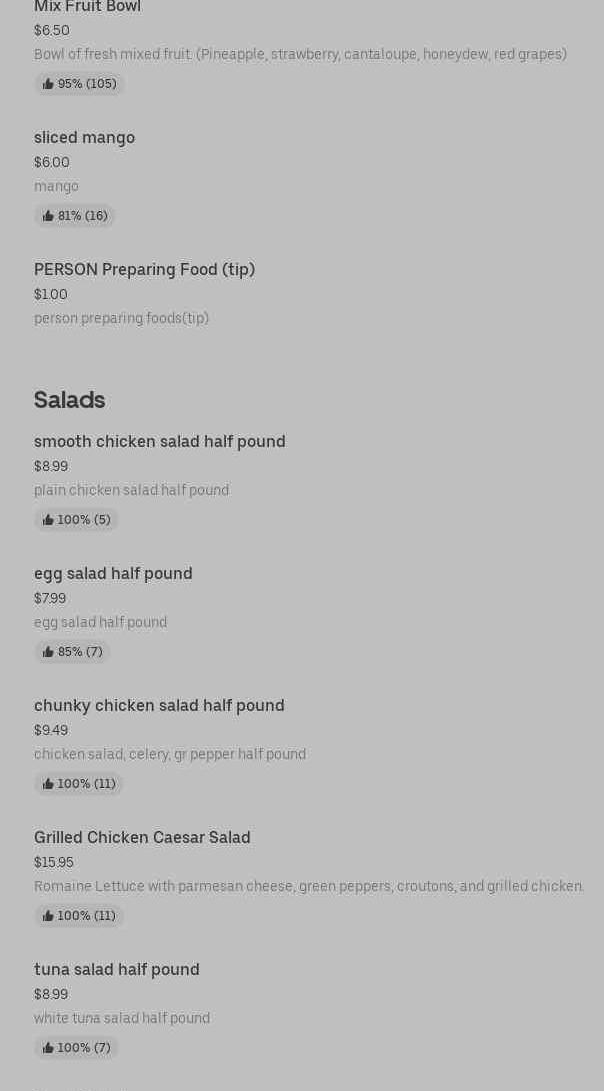Add PERSON Preparing Food (tip) item

[x=144, y=270]
